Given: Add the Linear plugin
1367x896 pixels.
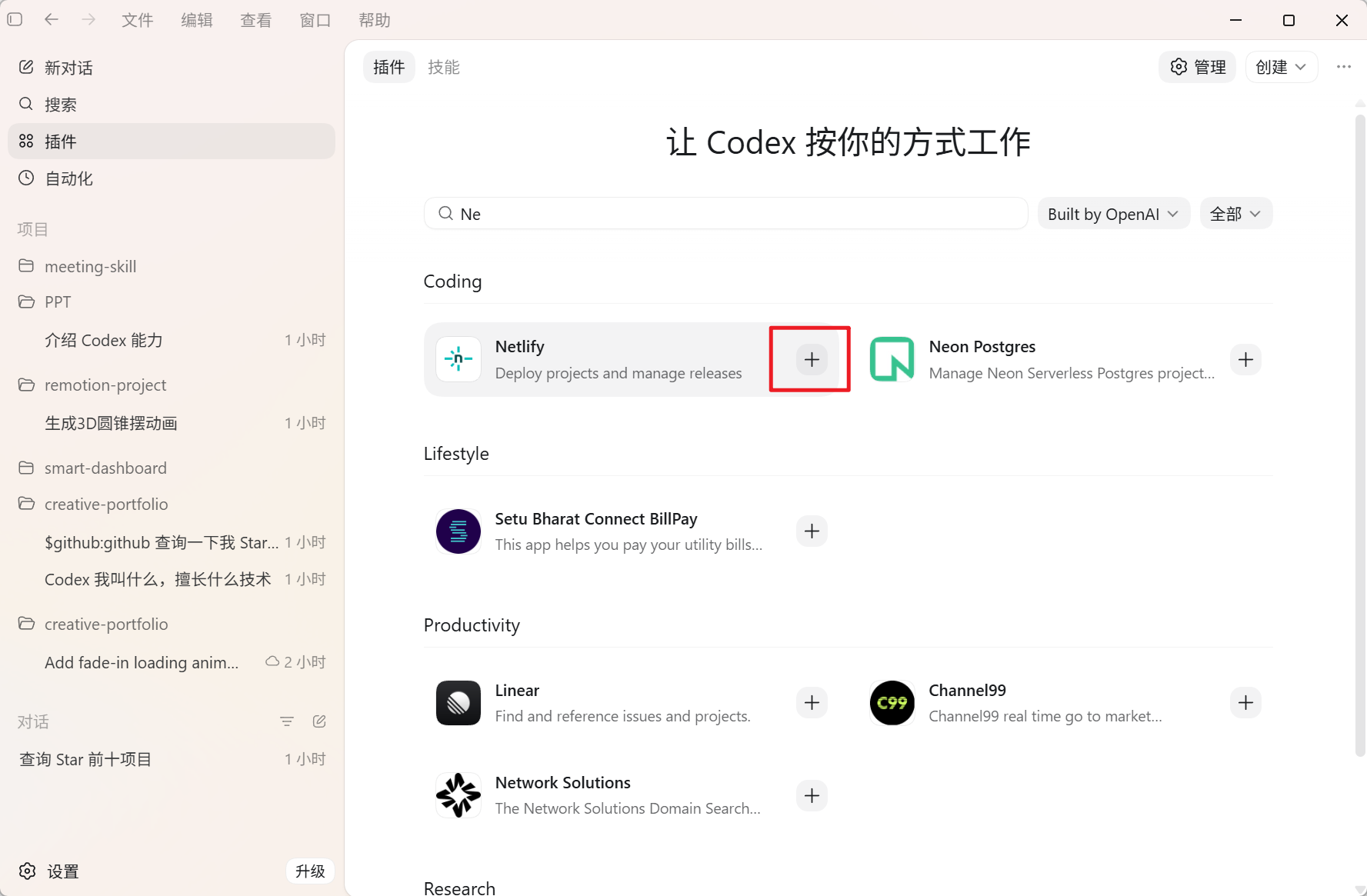Looking at the screenshot, I should tap(812, 702).
